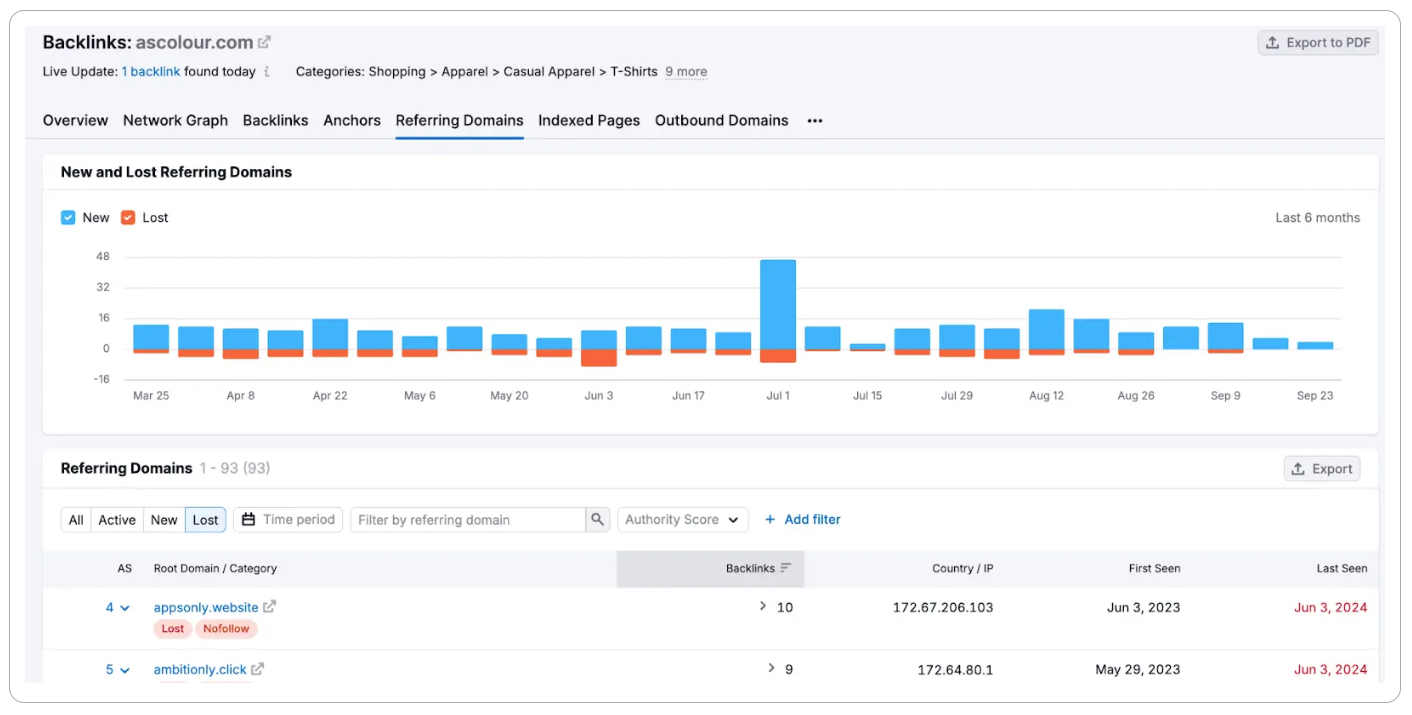Expand the row details for appsonly.website
Screen dimensions: 1412x715
(124, 607)
